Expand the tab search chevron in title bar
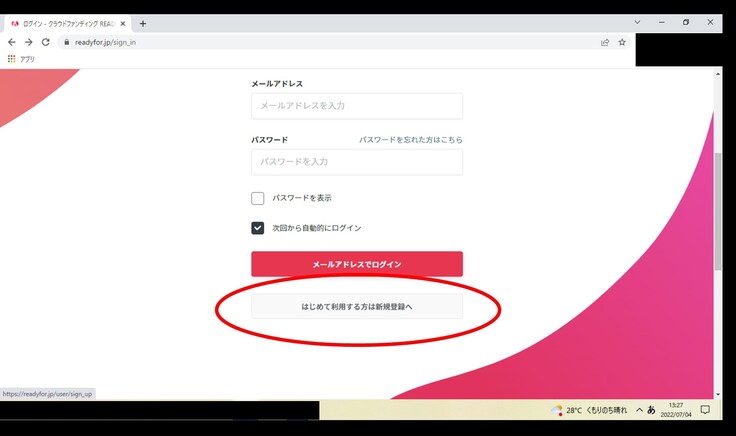This screenshot has height=436, width=736. coord(638,22)
